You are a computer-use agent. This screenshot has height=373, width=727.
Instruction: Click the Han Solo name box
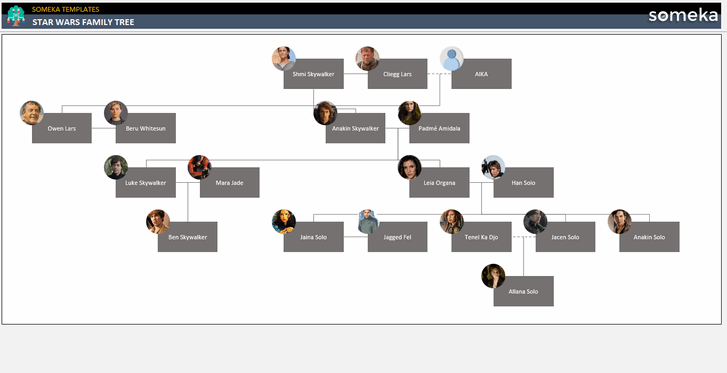click(x=523, y=182)
